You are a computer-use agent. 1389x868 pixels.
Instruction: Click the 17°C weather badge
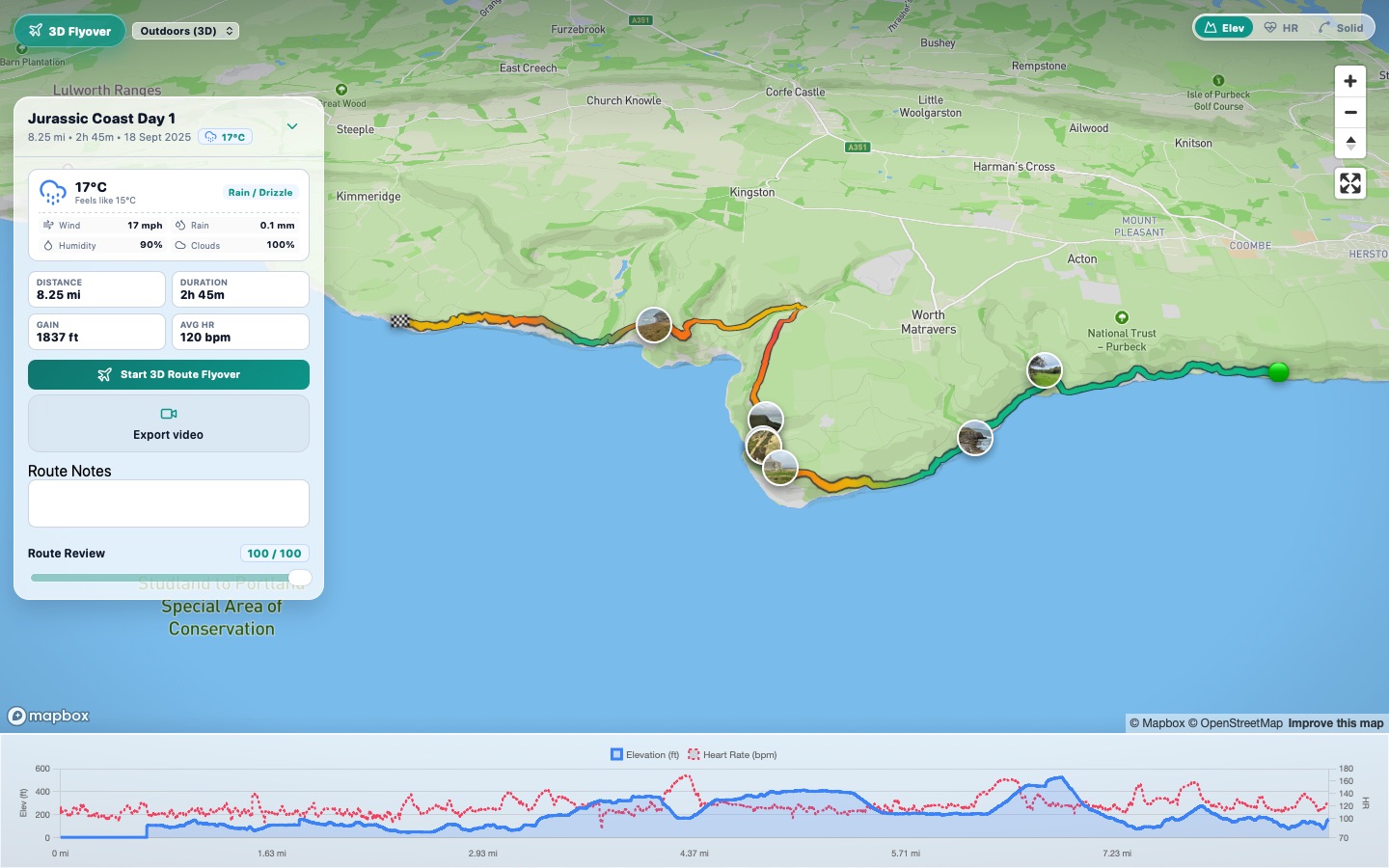pos(225,137)
